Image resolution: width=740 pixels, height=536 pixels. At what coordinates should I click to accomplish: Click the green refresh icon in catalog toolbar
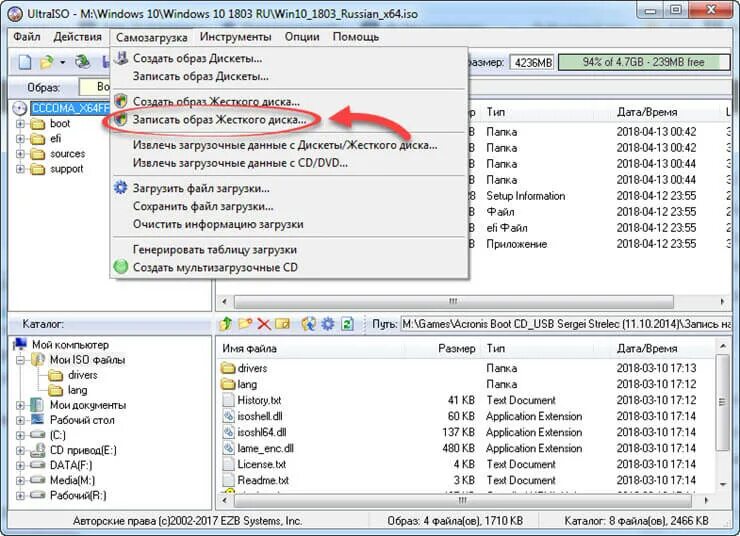pyautogui.click(x=347, y=324)
